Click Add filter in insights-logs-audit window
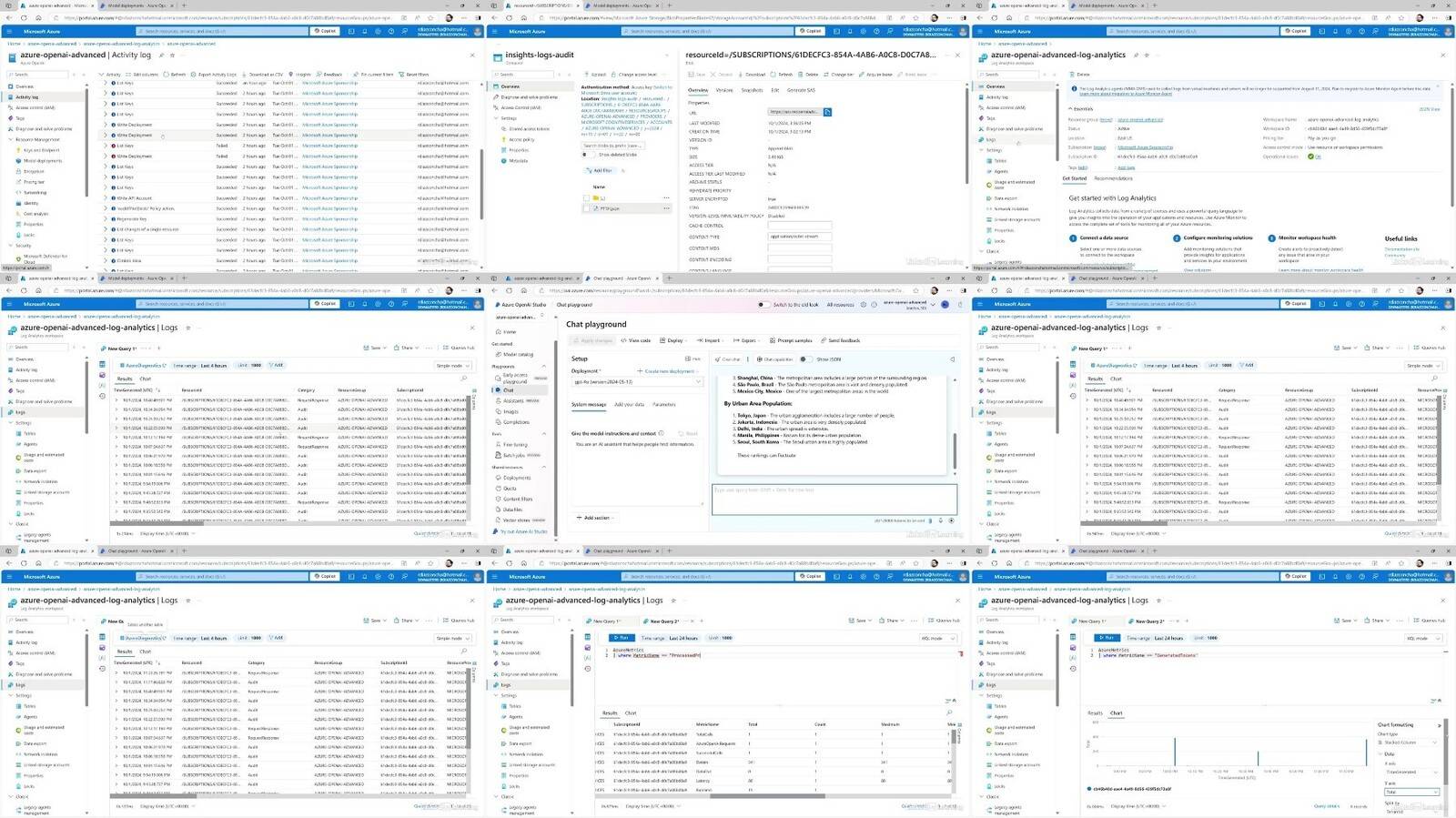Screen dimensions: 1456x818 (x=601, y=170)
